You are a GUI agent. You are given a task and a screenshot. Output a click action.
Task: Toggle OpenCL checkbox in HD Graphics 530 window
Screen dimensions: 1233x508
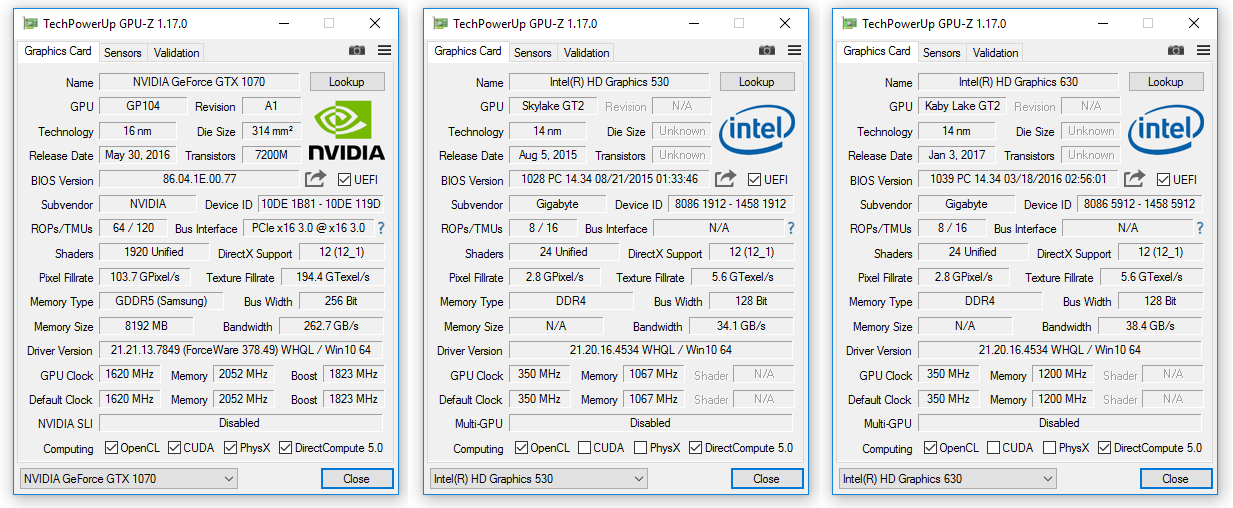pos(521,448)
